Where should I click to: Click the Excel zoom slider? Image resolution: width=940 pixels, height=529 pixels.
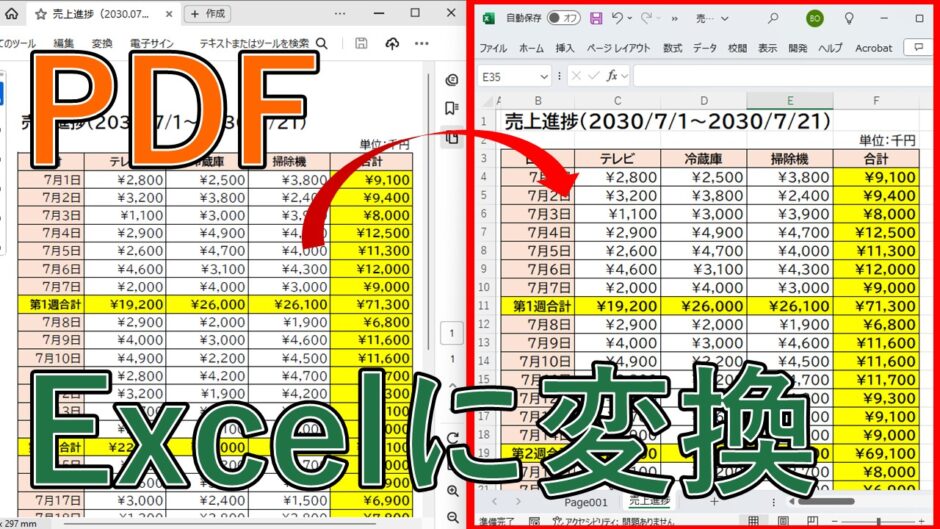(879, 521)
